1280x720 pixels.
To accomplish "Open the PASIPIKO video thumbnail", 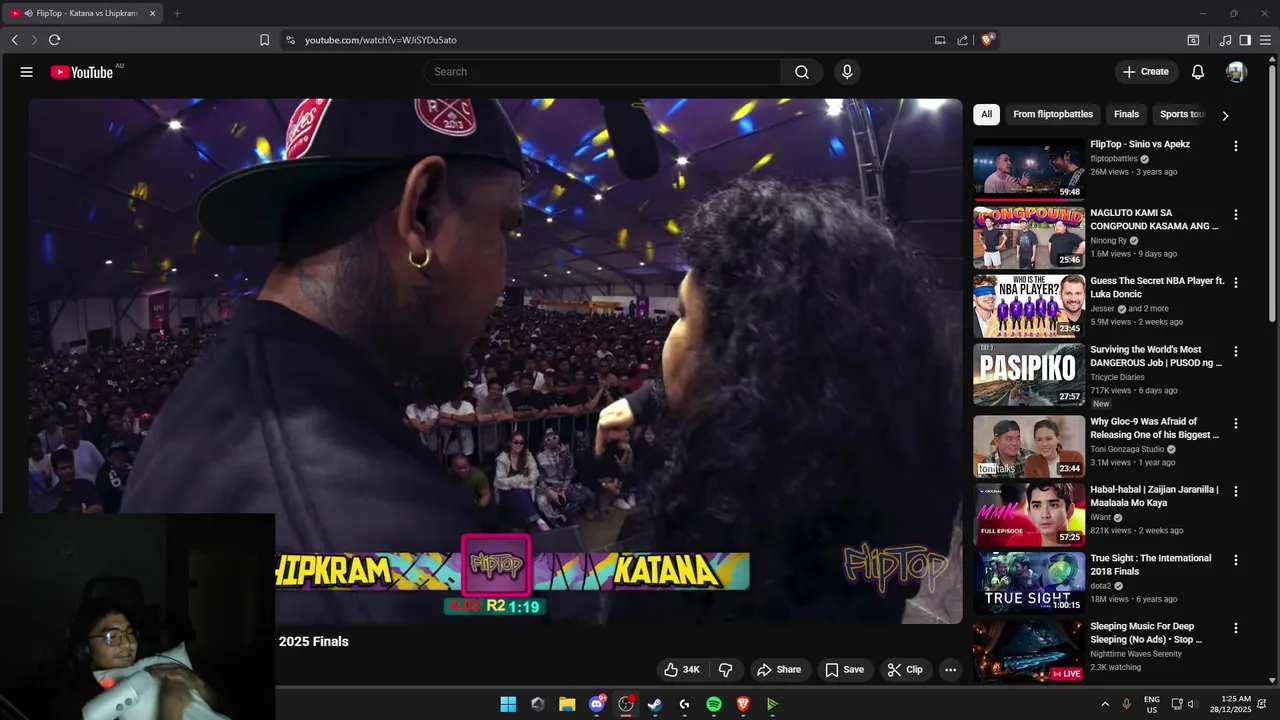I will pyautogui.click(x=1029, y=375).
